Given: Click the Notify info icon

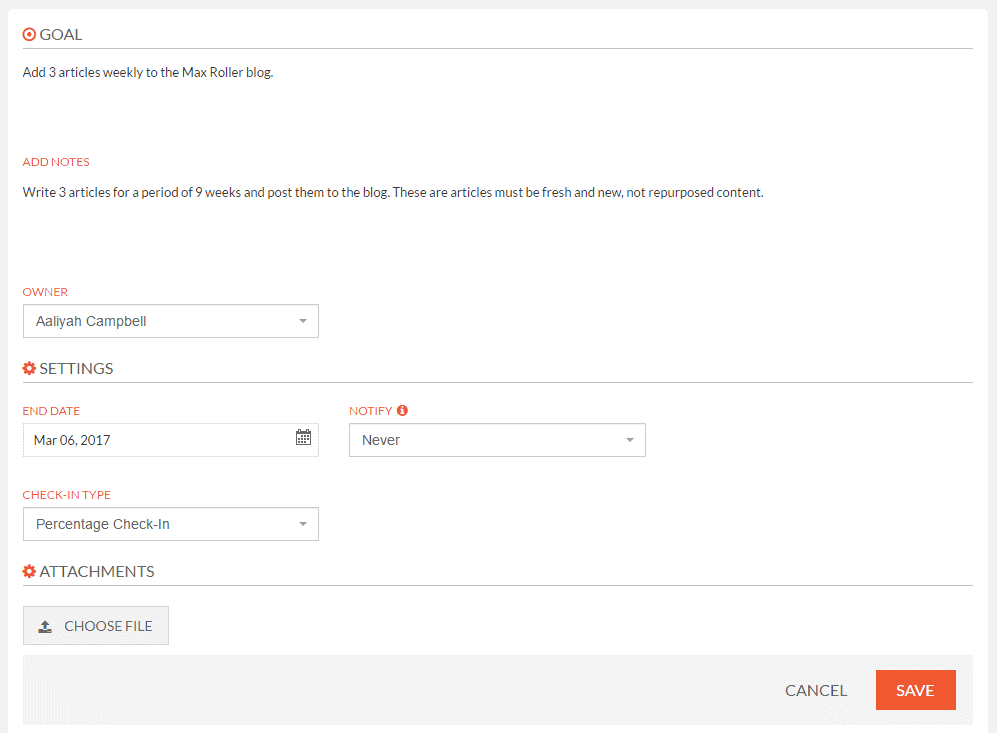Looking at the screenshot, I should [402, 411].
